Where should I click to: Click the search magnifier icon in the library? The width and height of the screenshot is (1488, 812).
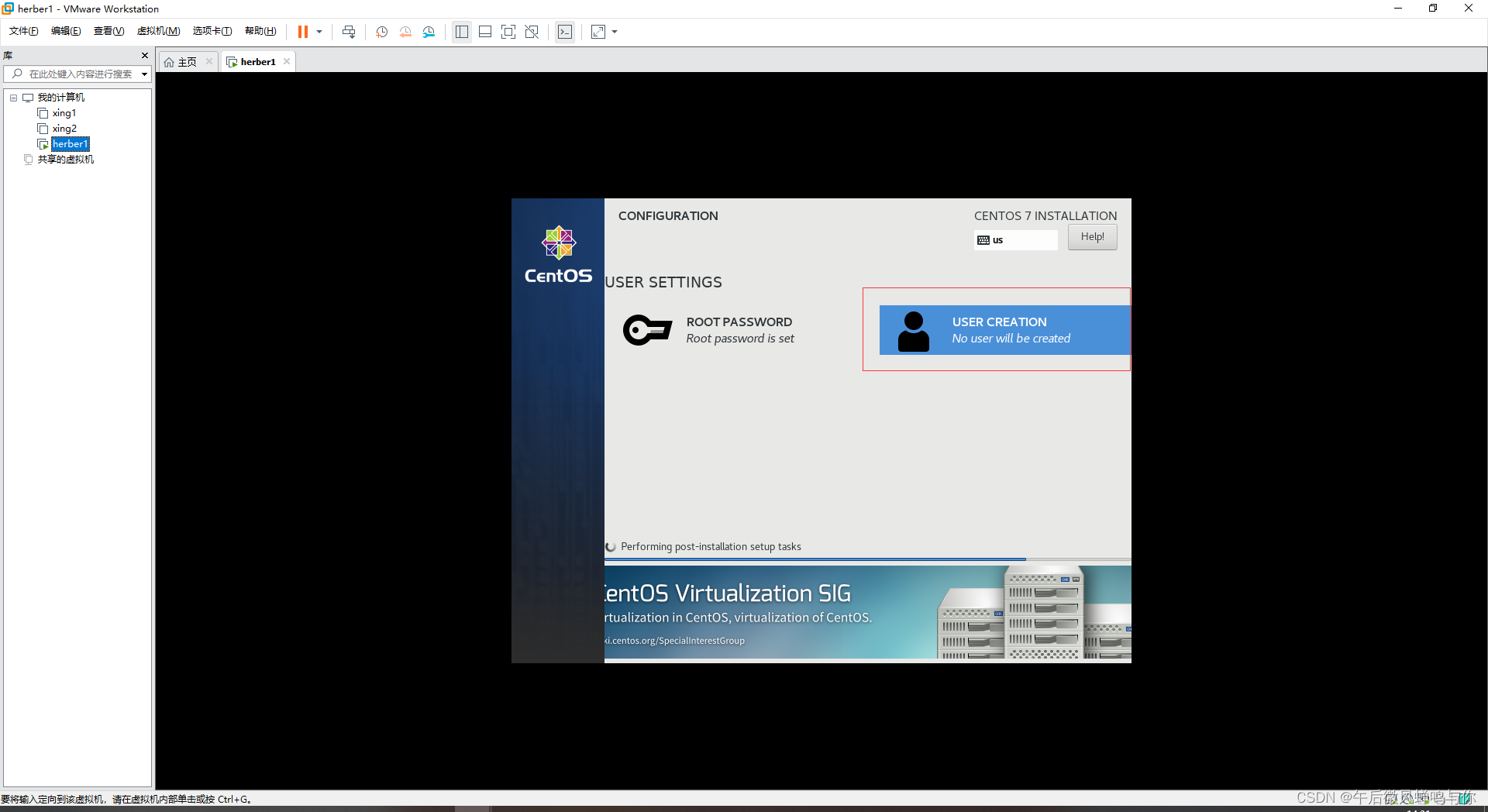pos(17,74)
